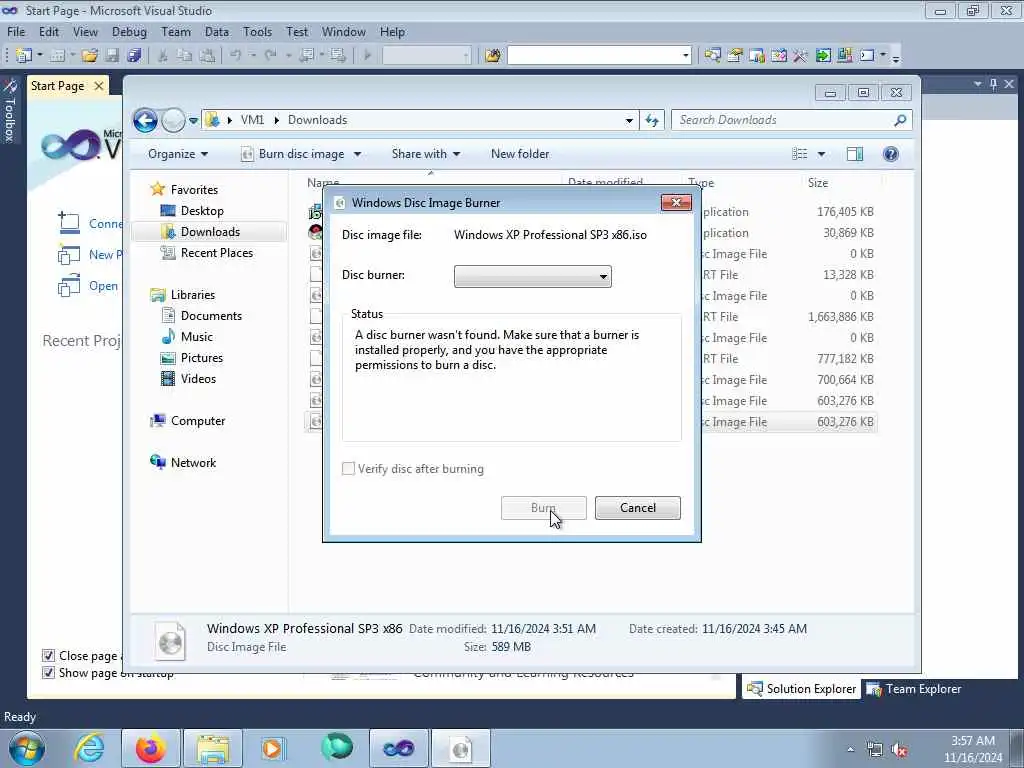Screen dimensions: 1024x768
Task: Close the Start Page tab
Action: (99, 86)
